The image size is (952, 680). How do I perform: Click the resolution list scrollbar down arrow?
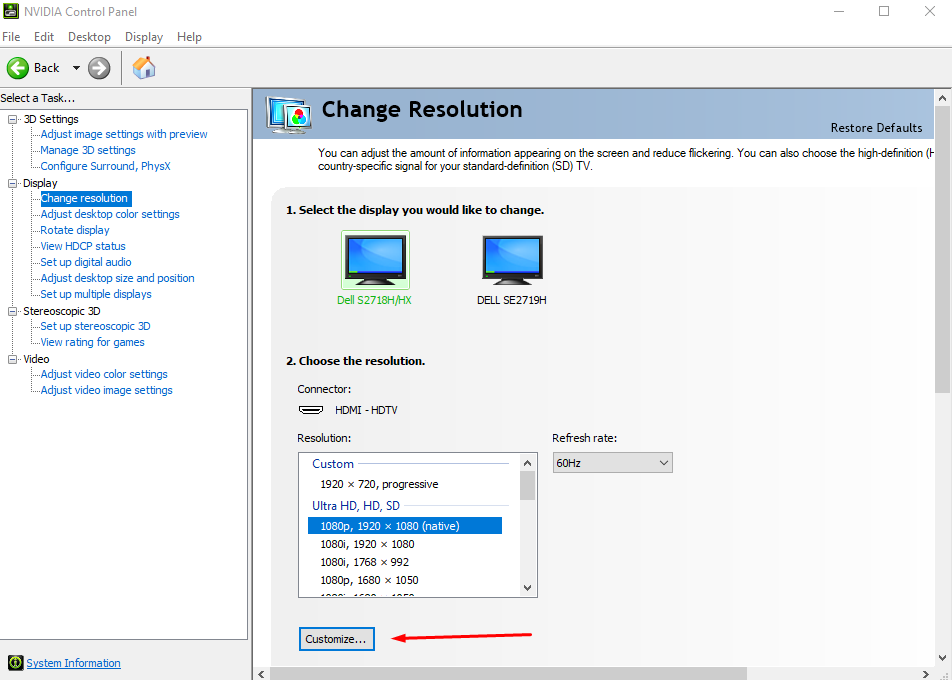[x=528, y=588]
